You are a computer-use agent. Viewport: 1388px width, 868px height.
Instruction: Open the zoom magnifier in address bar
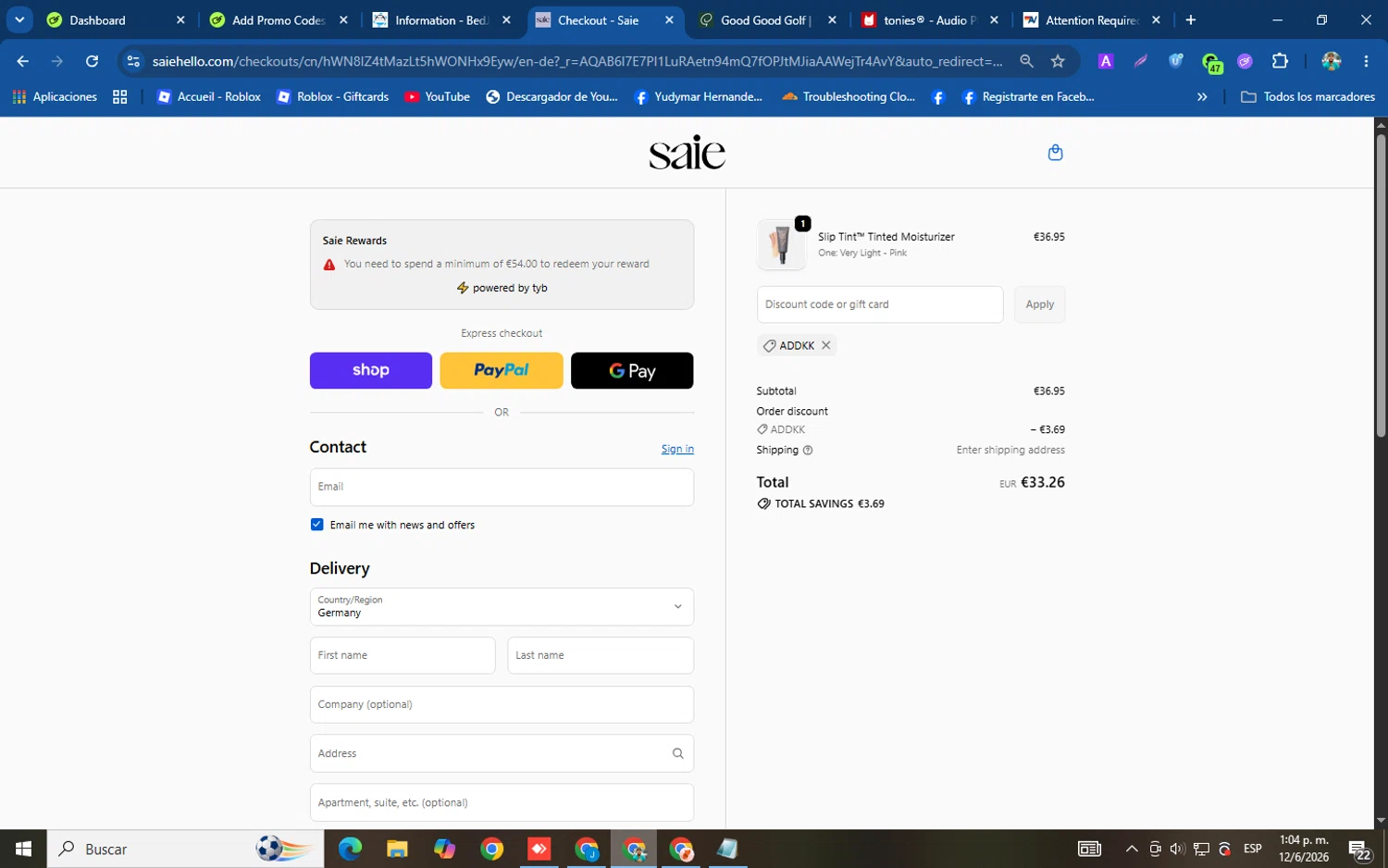1026,61
